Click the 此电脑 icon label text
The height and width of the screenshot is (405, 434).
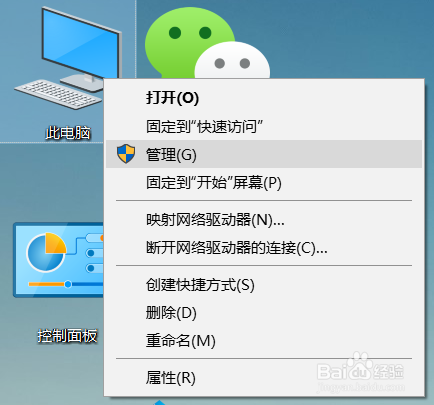click(68, 133)
